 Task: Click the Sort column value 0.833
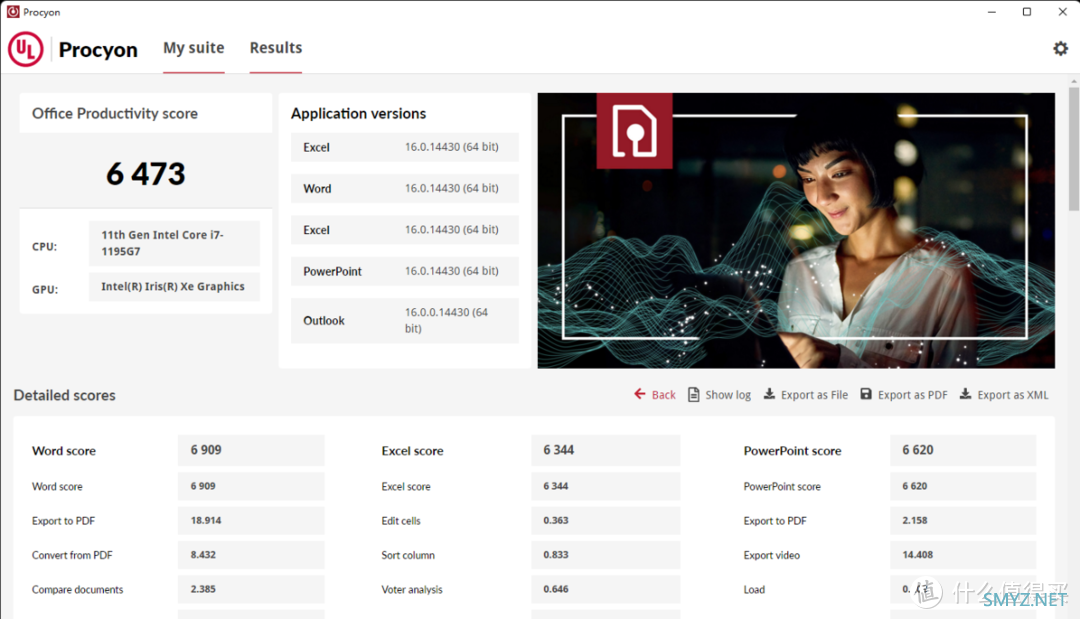click(605, 555)
